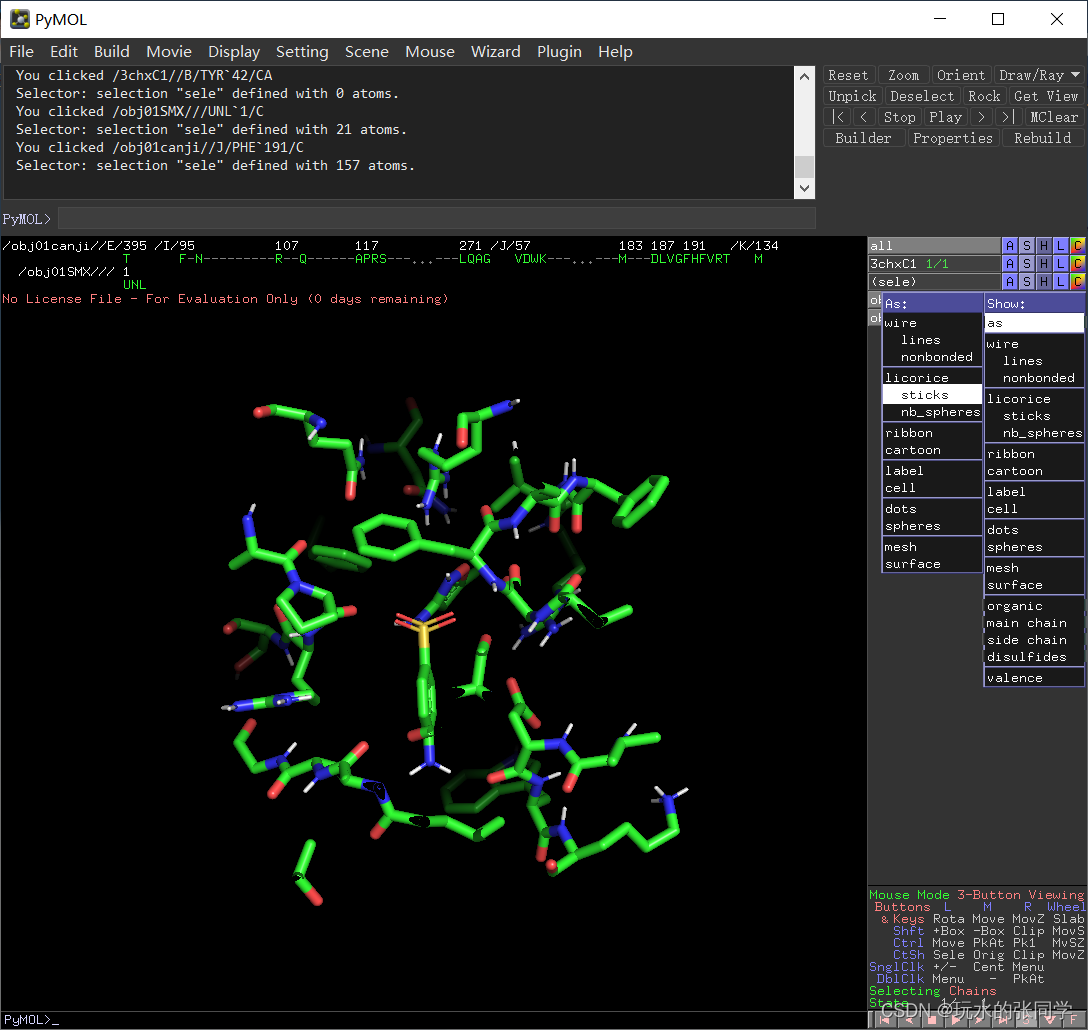Open the Action menu for (sele)
Image resolution: width=1088 pixels, height=1030 pixels.
click(1010, 282)
